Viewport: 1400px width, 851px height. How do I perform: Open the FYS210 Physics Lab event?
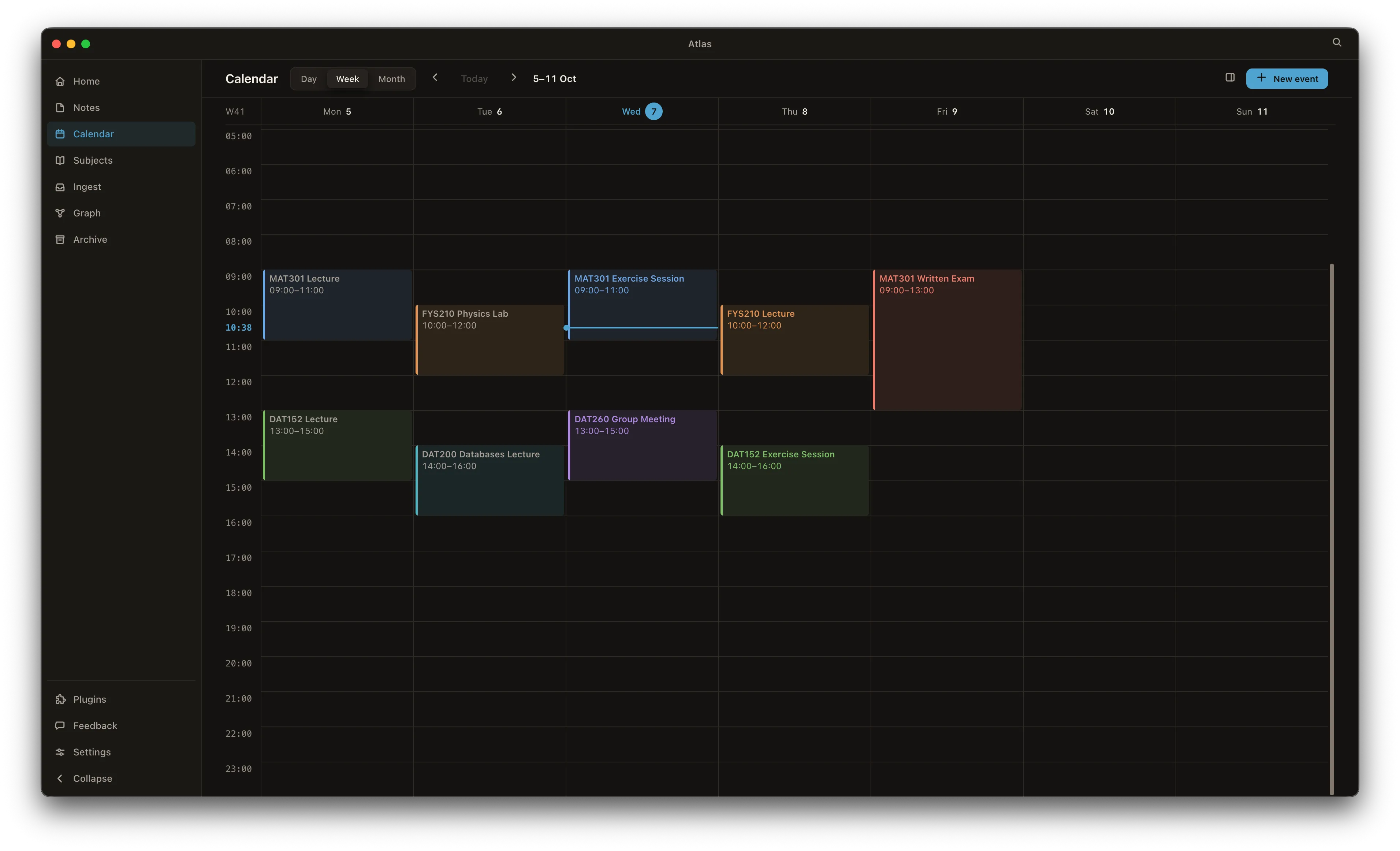pos(490,340)
